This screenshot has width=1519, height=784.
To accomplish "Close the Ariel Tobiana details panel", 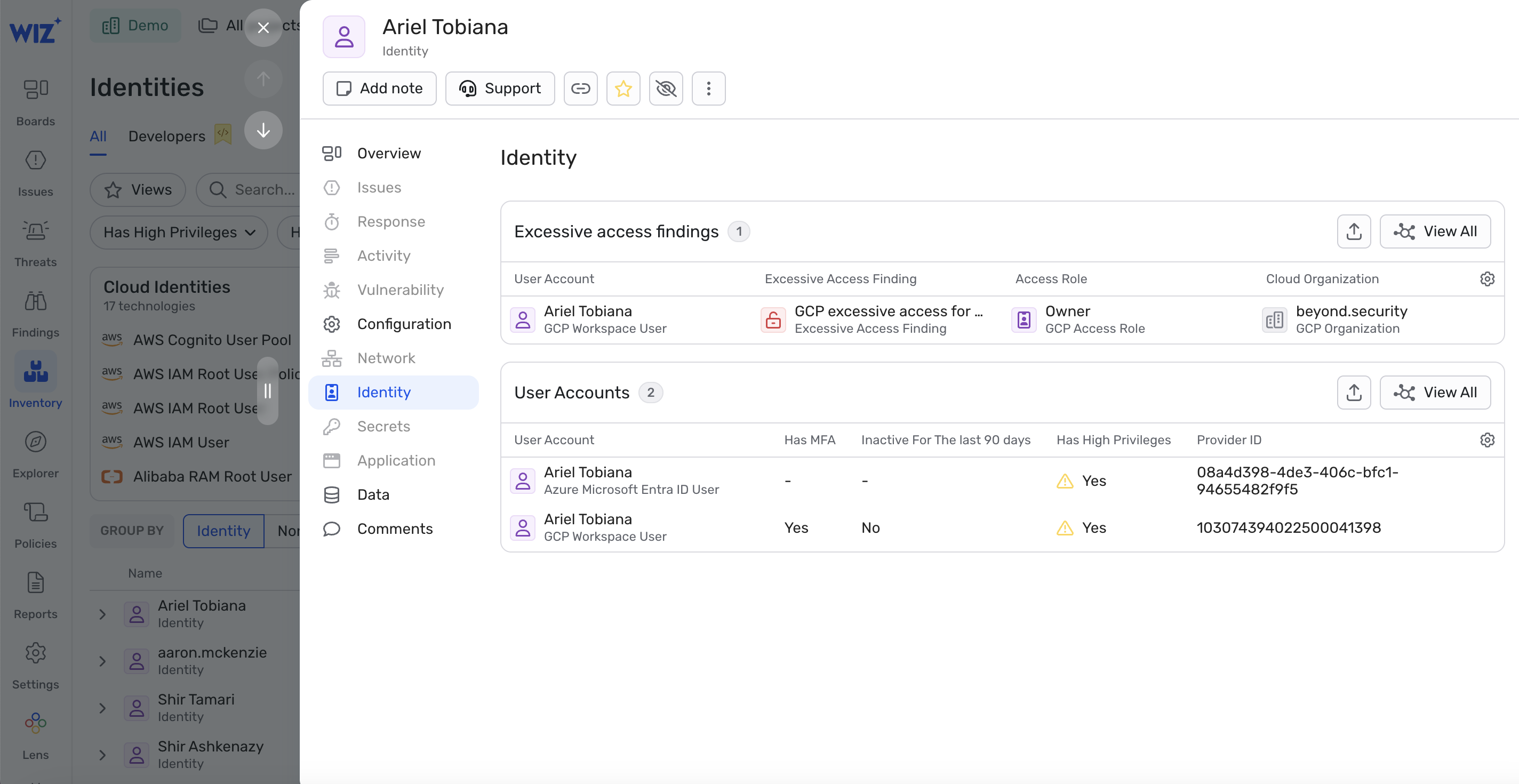I will [263, 28].
